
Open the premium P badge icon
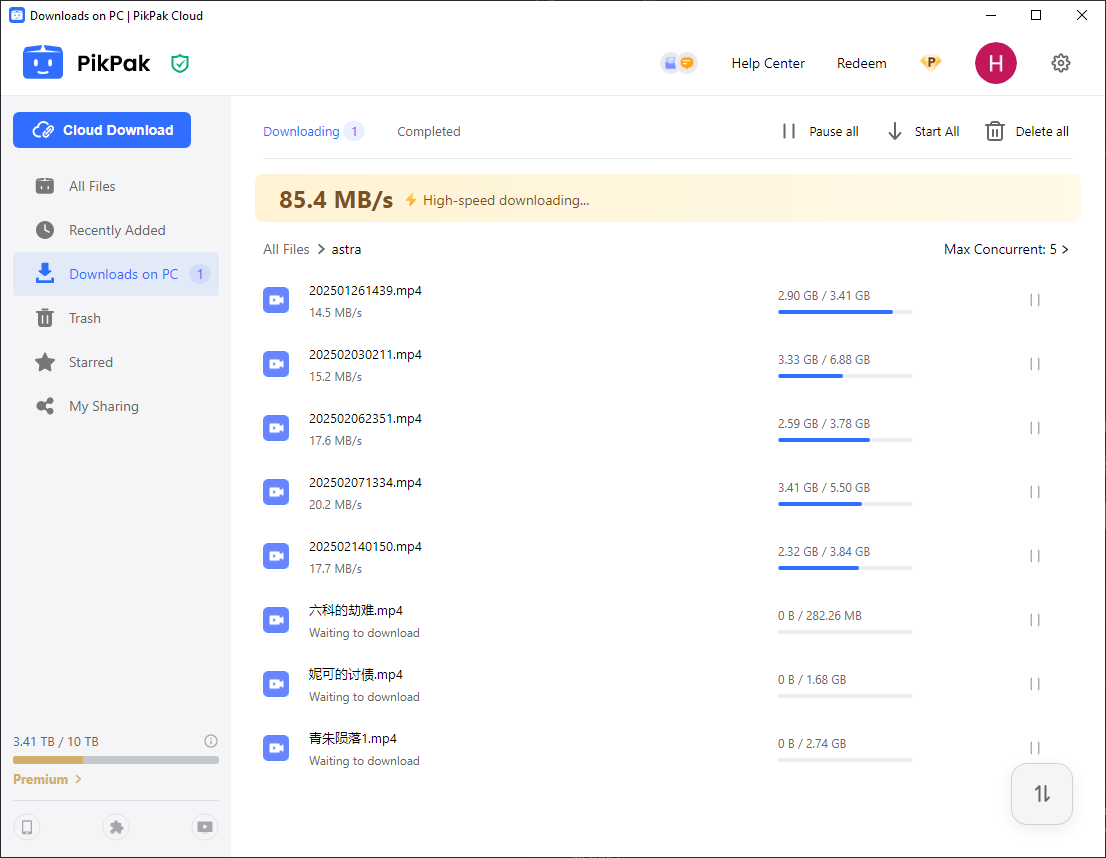click(x=930, y=63)
